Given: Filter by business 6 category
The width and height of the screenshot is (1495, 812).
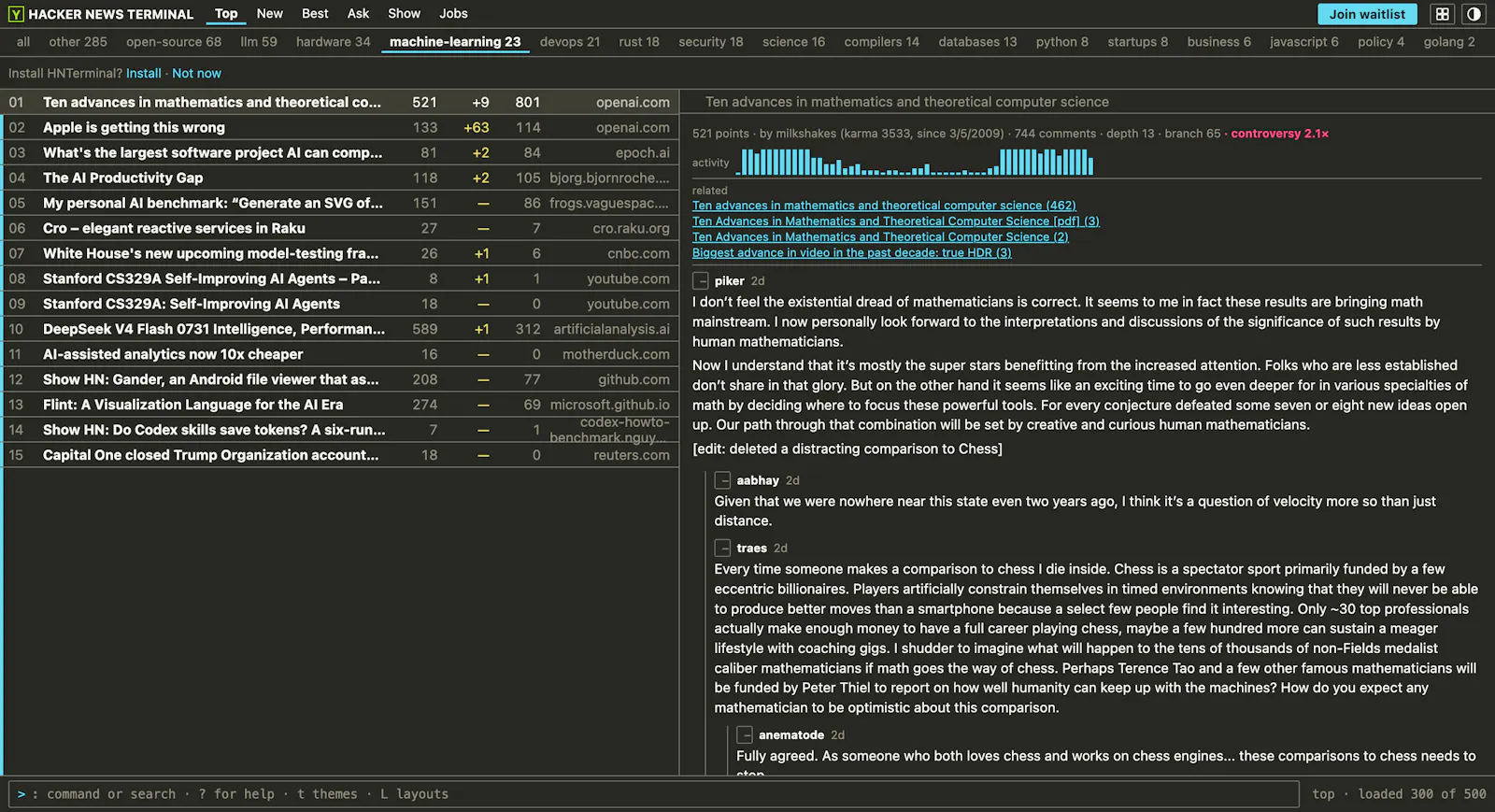Looking at the screenshot, I should [x=1218, y=42].
